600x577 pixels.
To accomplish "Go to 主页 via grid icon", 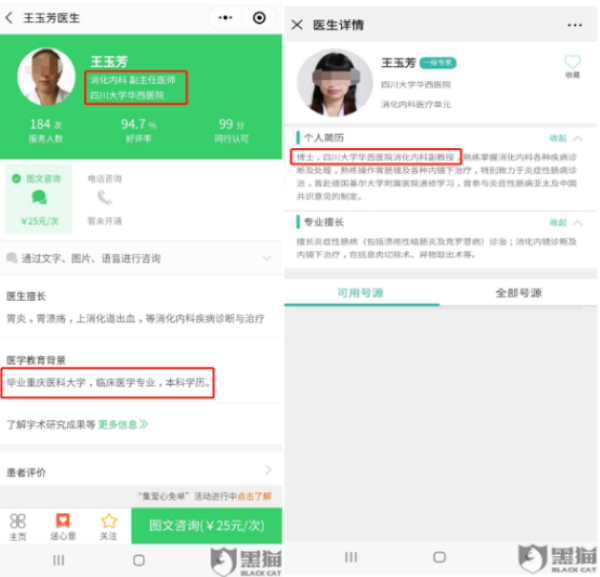I will click(x=18, y=526).
